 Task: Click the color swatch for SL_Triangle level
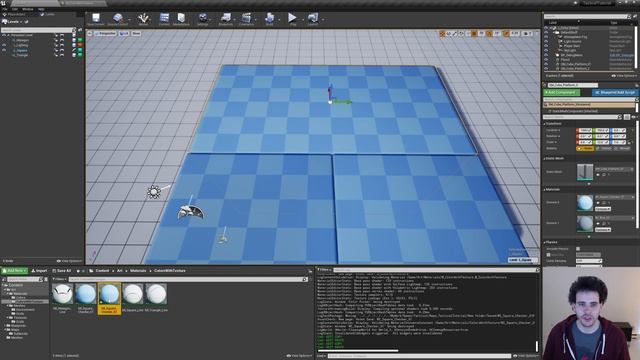[80, 55]
